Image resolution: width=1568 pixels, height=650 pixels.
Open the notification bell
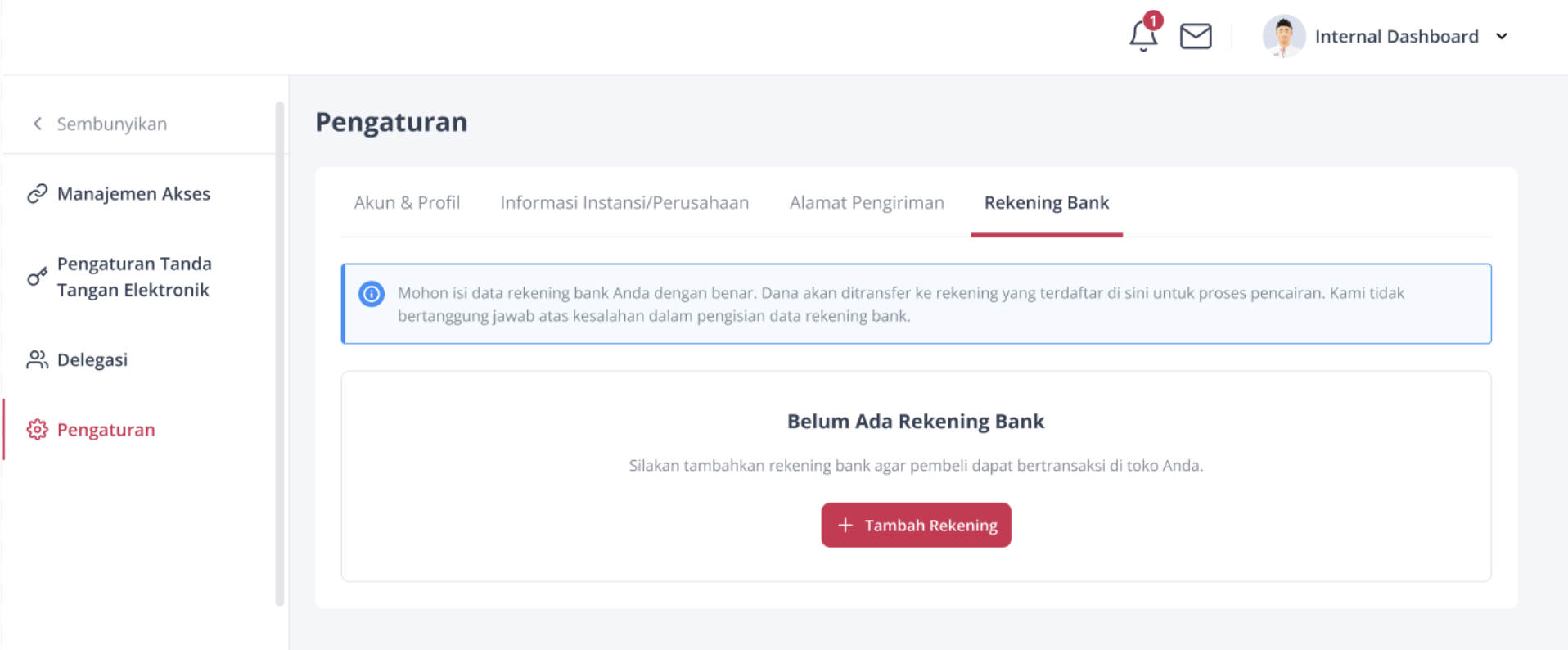[x=1143, y=36]
